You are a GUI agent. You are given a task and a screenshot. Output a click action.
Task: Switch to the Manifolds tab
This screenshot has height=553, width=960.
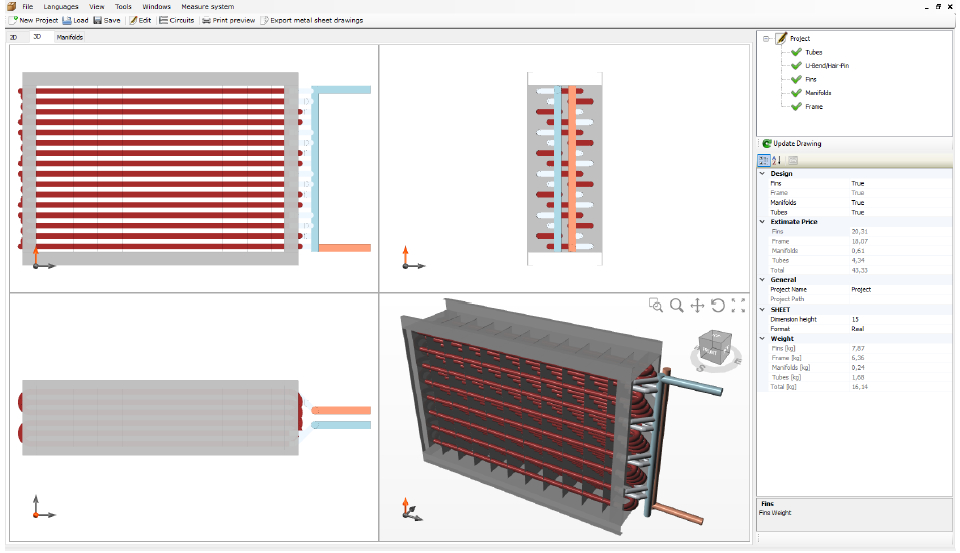pos(69,37)
